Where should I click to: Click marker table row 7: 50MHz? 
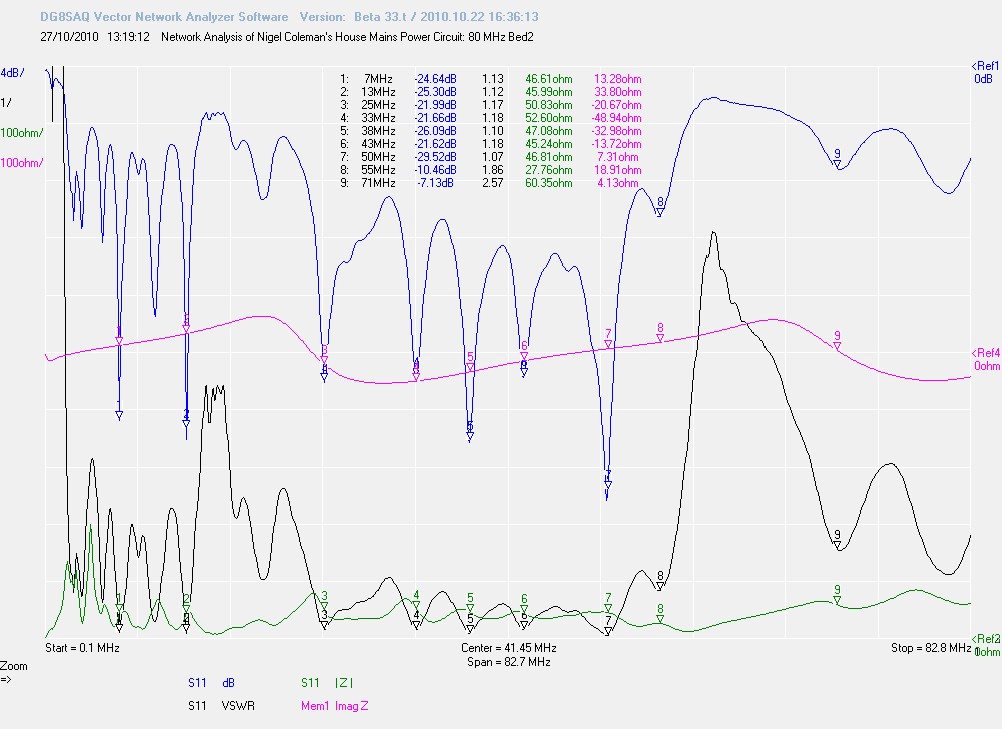490,157
